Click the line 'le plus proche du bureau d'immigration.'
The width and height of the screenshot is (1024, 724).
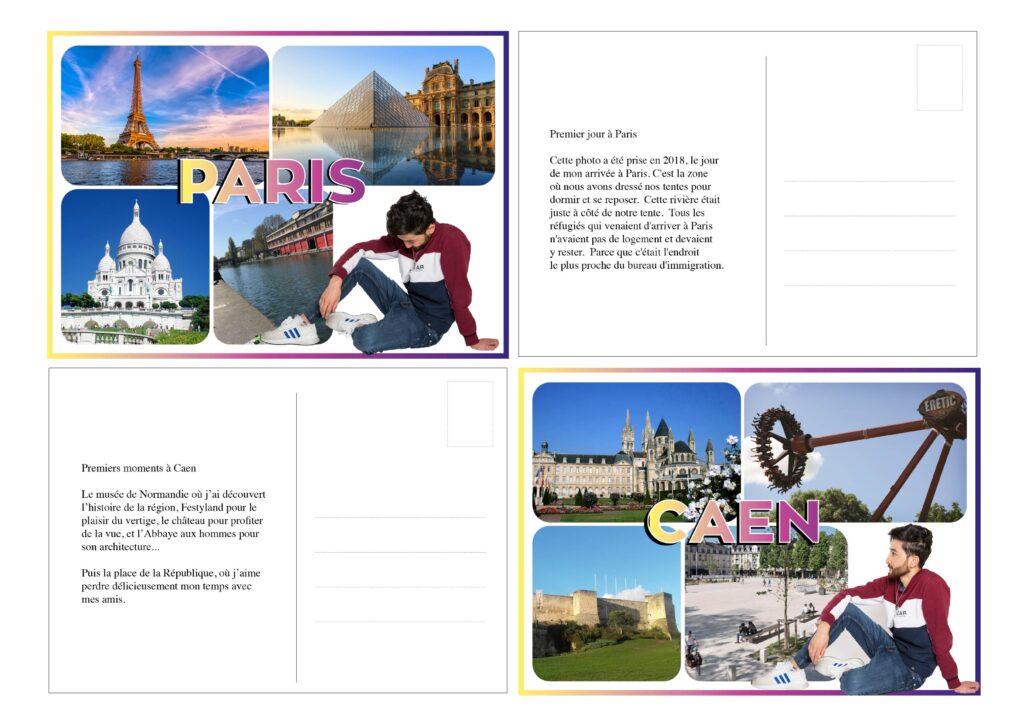click(637, 266)
